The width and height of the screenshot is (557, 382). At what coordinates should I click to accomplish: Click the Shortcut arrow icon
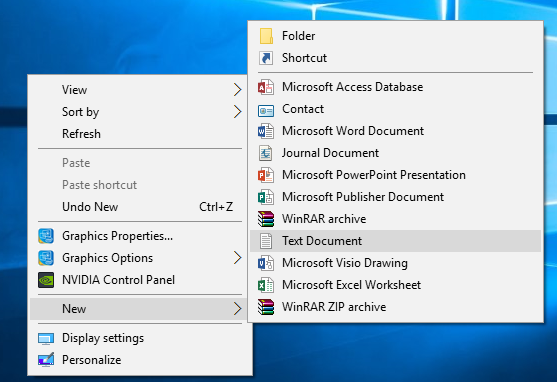tap(266, 58)
